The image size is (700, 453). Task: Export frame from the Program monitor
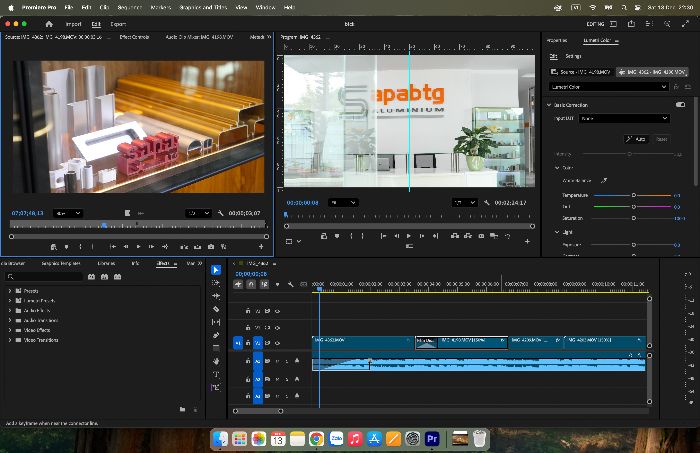pyautogui.click(x=481, y=236)
